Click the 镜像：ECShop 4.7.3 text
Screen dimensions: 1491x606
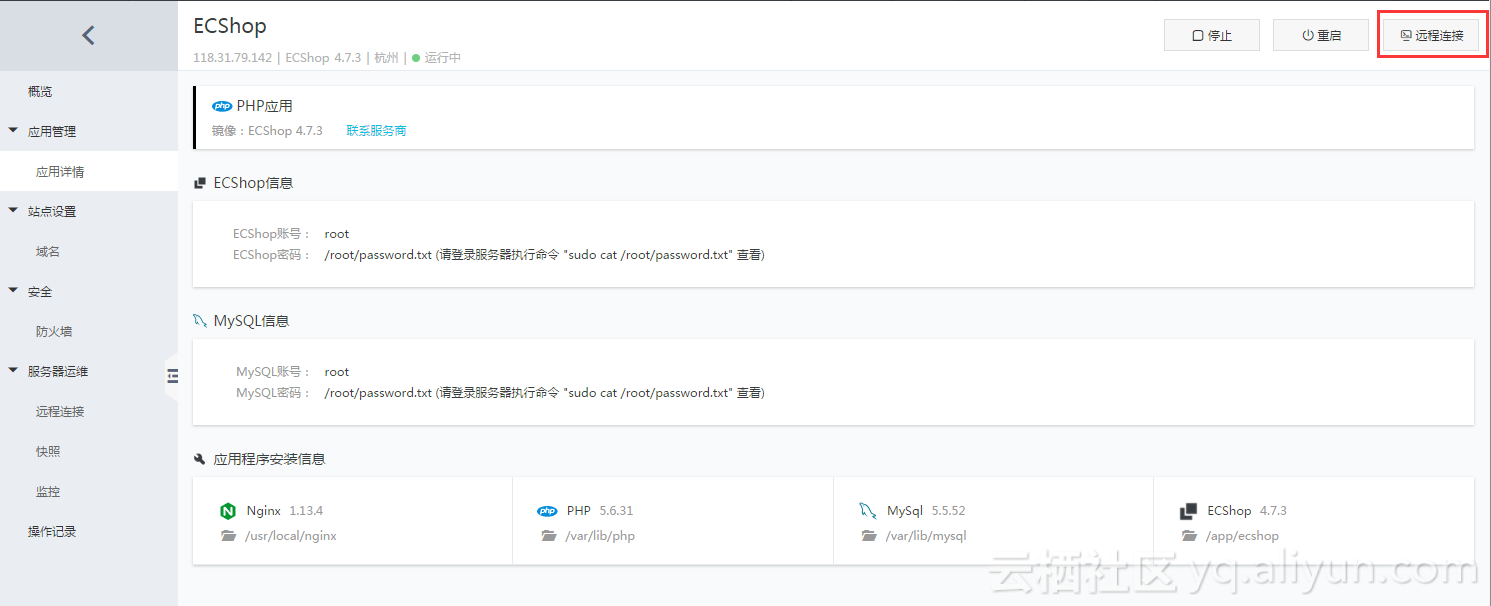[267, 131]
